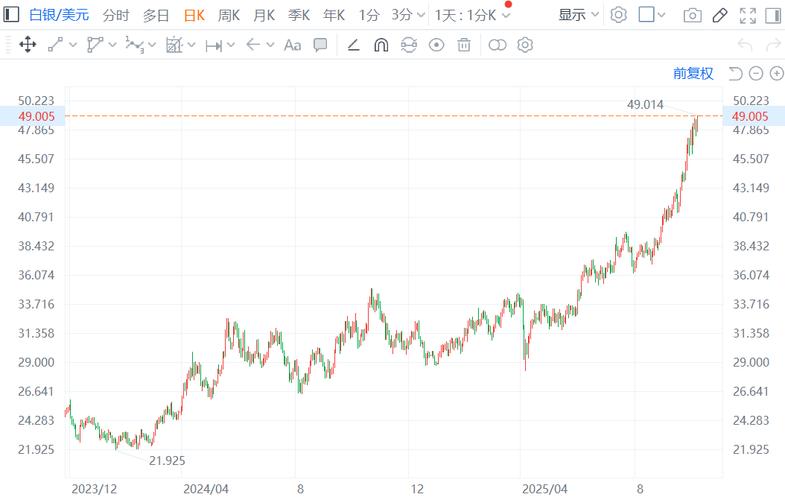
Task: Select the crosshair move tool
Action: click(x=28, y=45)
